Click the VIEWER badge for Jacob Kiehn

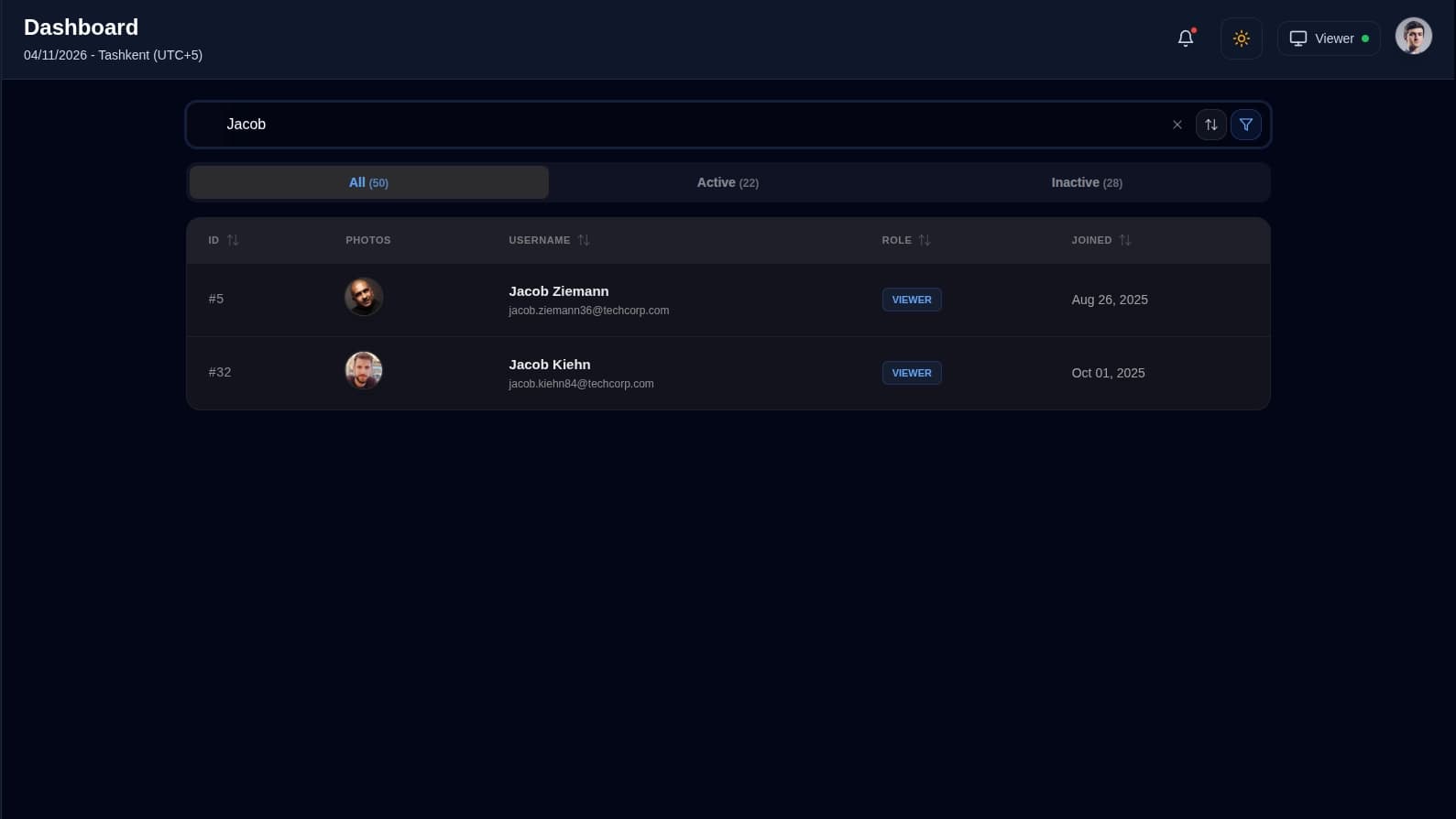point(912,373)
